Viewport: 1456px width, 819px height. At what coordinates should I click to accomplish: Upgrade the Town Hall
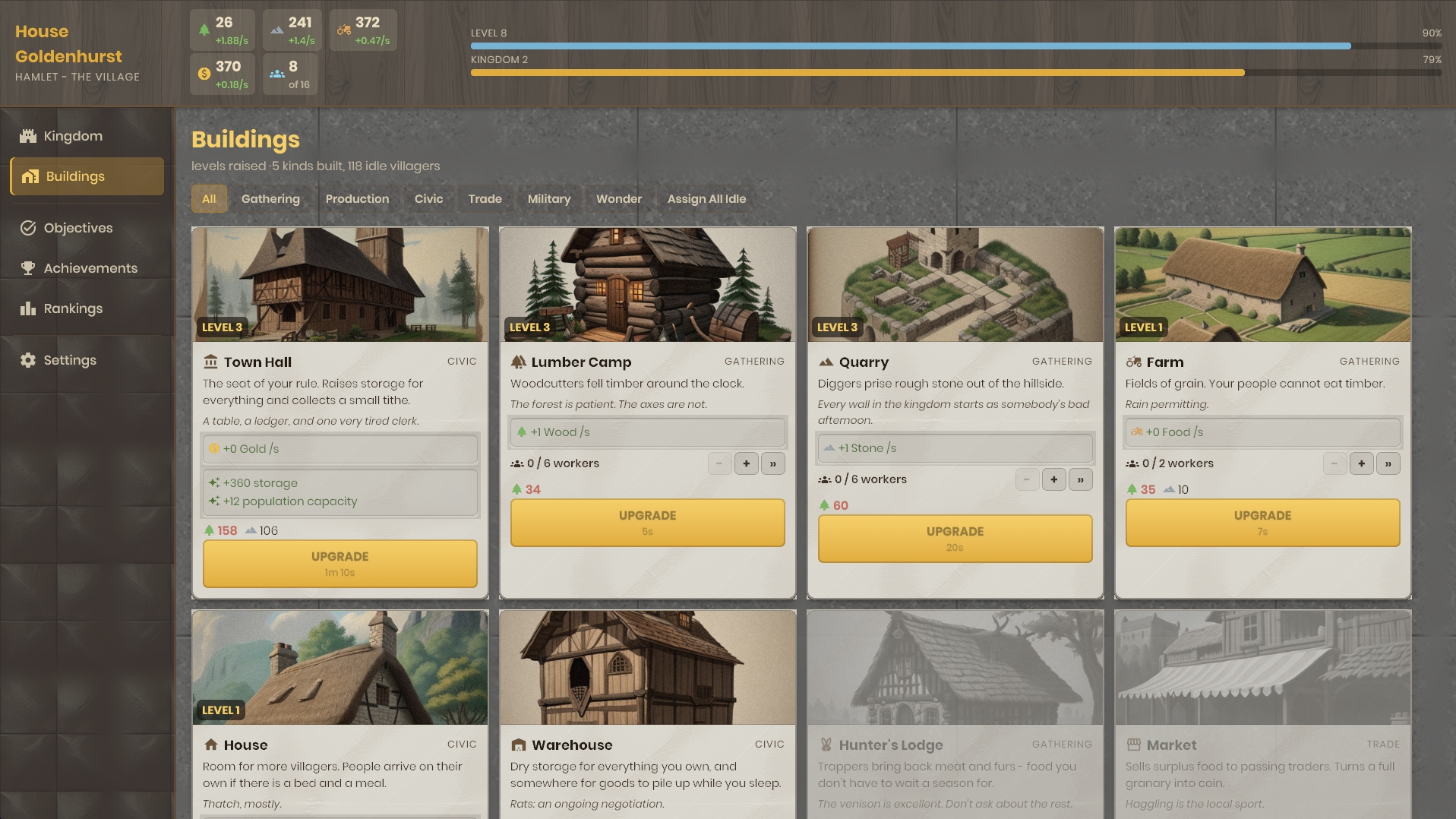(x=340, y=564)
